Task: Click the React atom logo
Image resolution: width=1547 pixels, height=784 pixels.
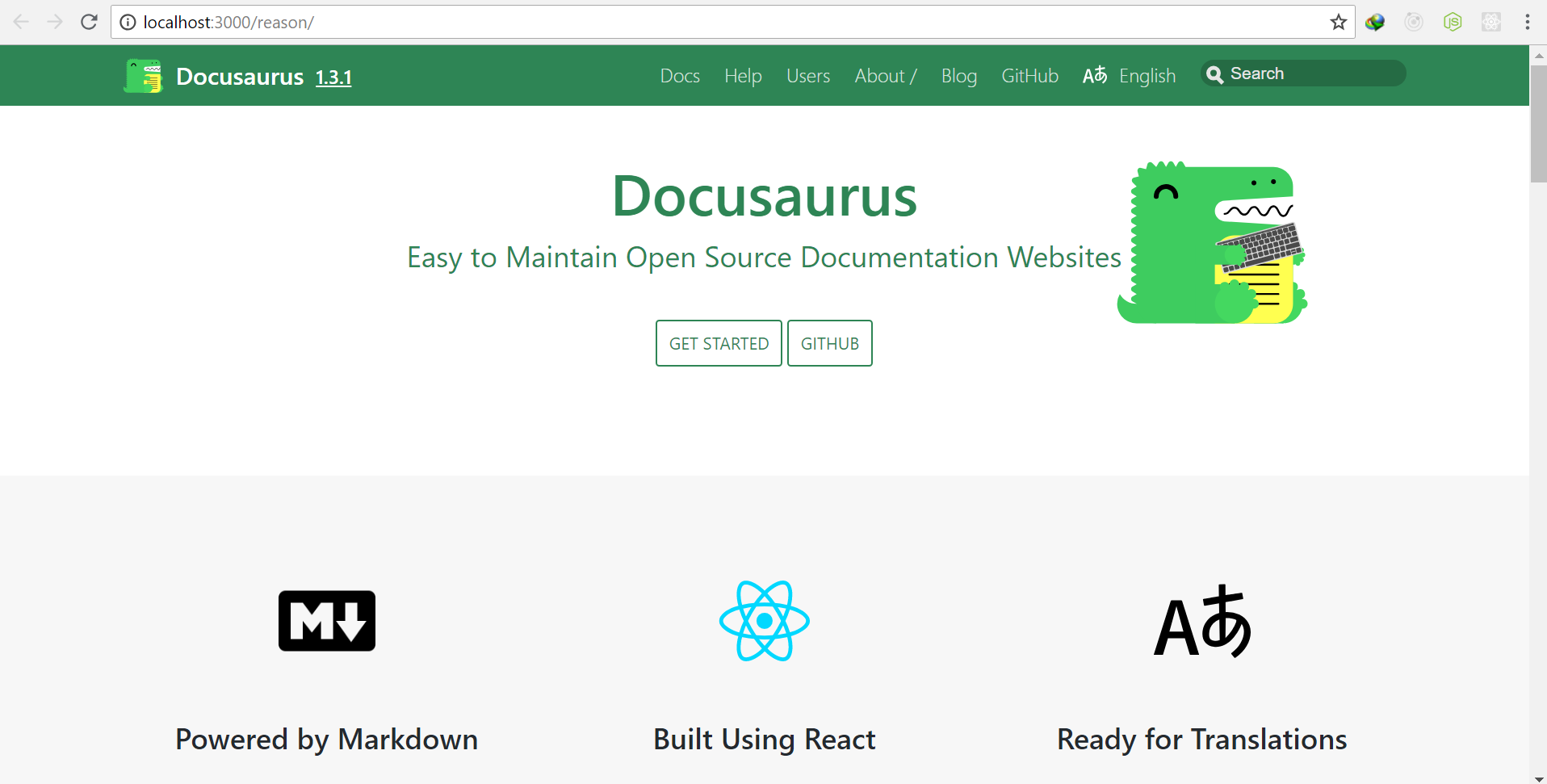Action: pyautogui.click(x=765, y=621)
